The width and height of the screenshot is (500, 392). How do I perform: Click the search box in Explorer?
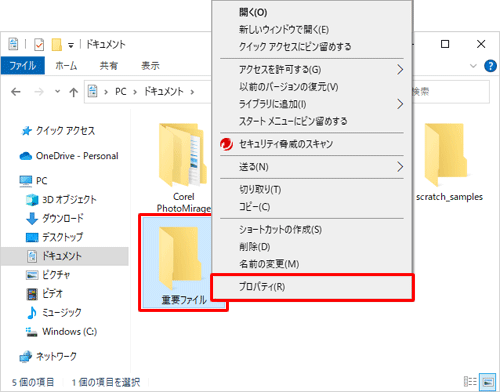[451, 92]
